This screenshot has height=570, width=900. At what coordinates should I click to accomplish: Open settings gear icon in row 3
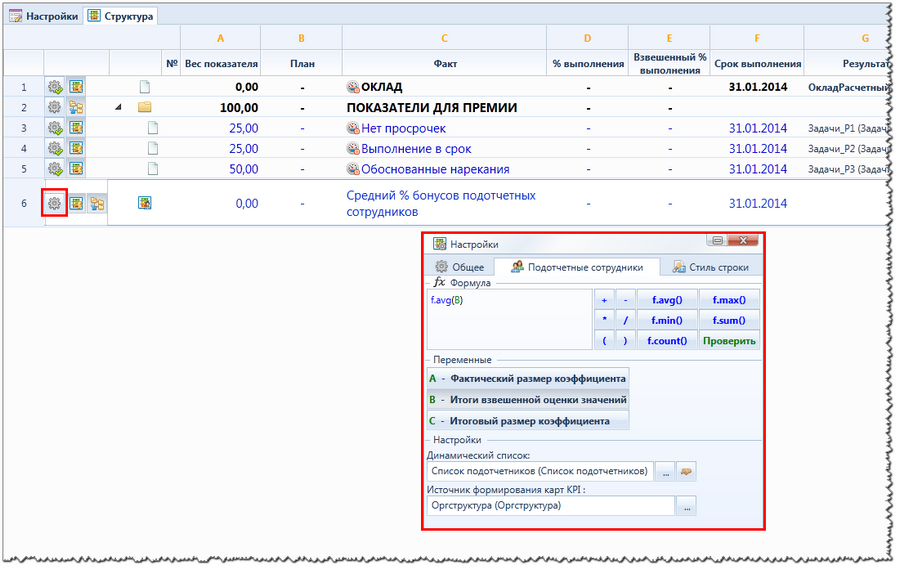click(55, 128)
